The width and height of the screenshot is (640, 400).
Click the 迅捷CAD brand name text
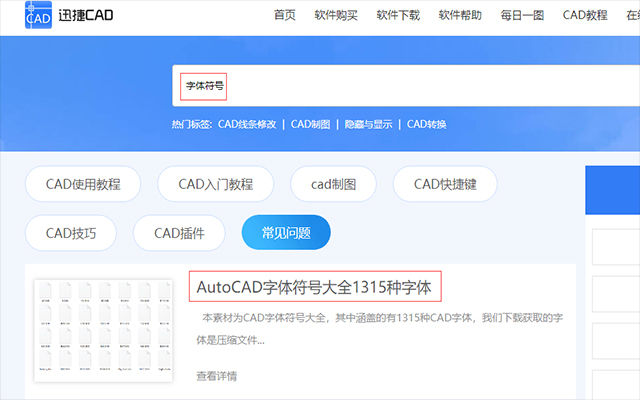pyautogui.click(x=86, y=15)
